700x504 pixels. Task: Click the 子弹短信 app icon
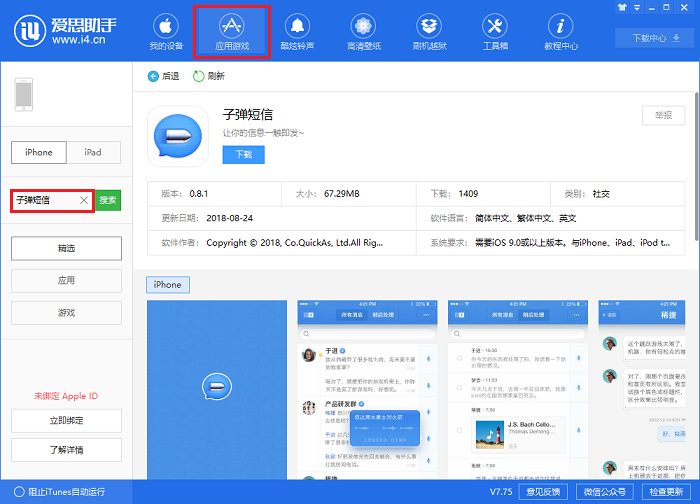178,136
